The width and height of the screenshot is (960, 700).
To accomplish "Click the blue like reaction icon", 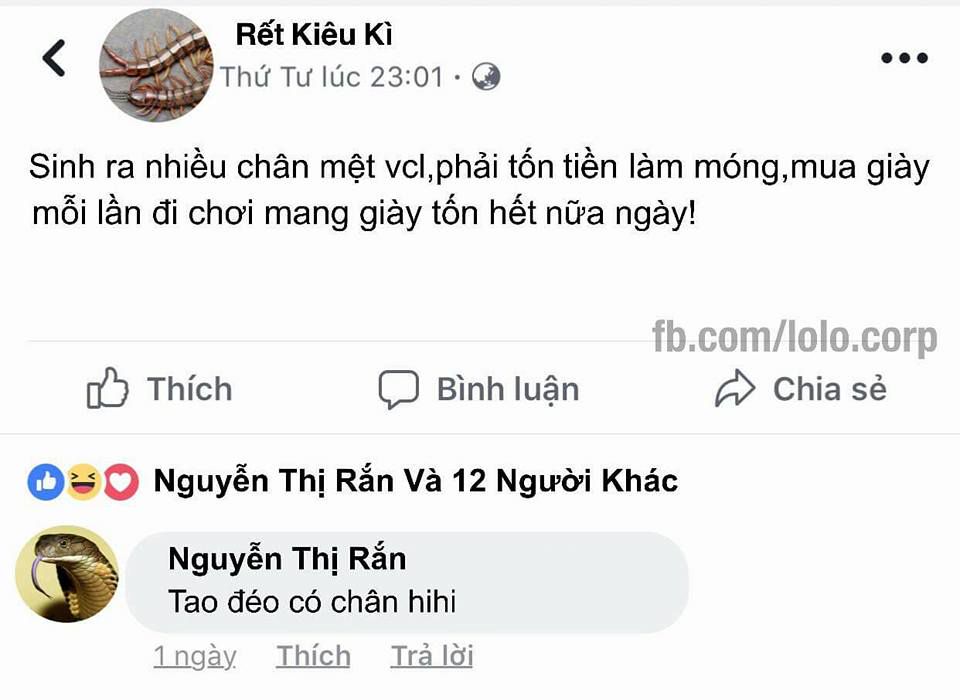I will [46, 482].
